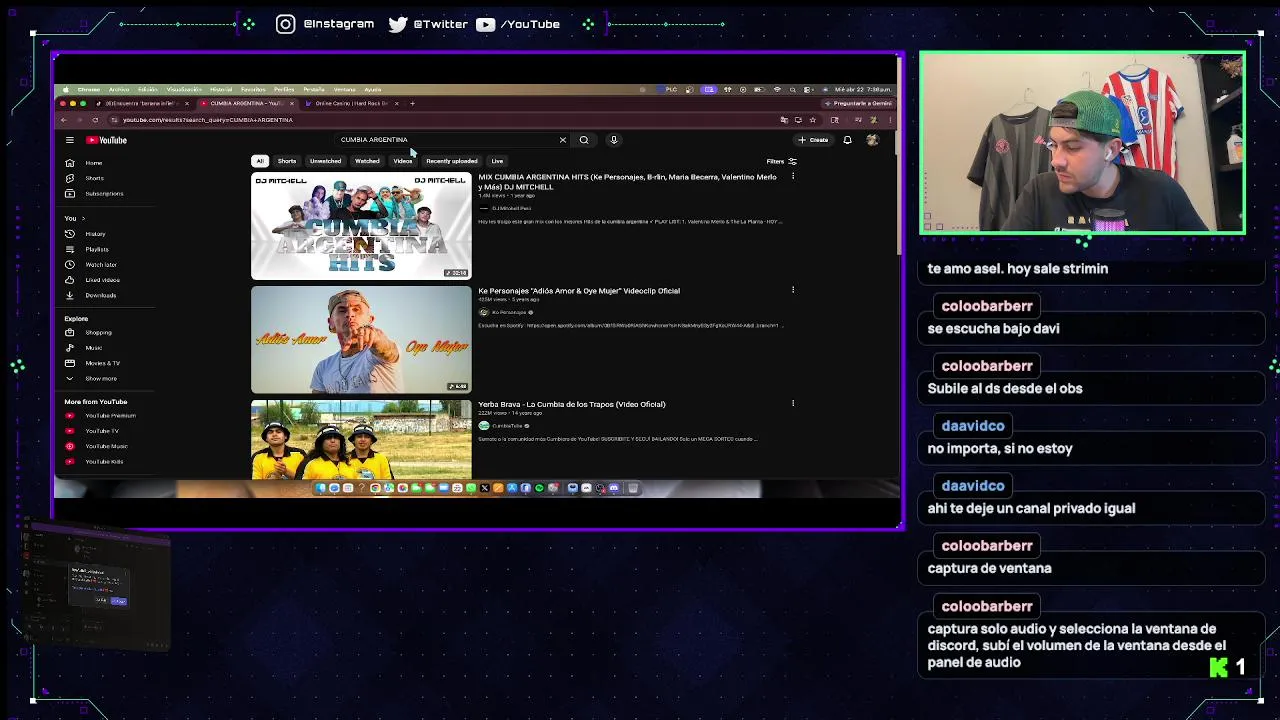Open options for MIX CUMBIA ARGENTINA HITS video

793,176
